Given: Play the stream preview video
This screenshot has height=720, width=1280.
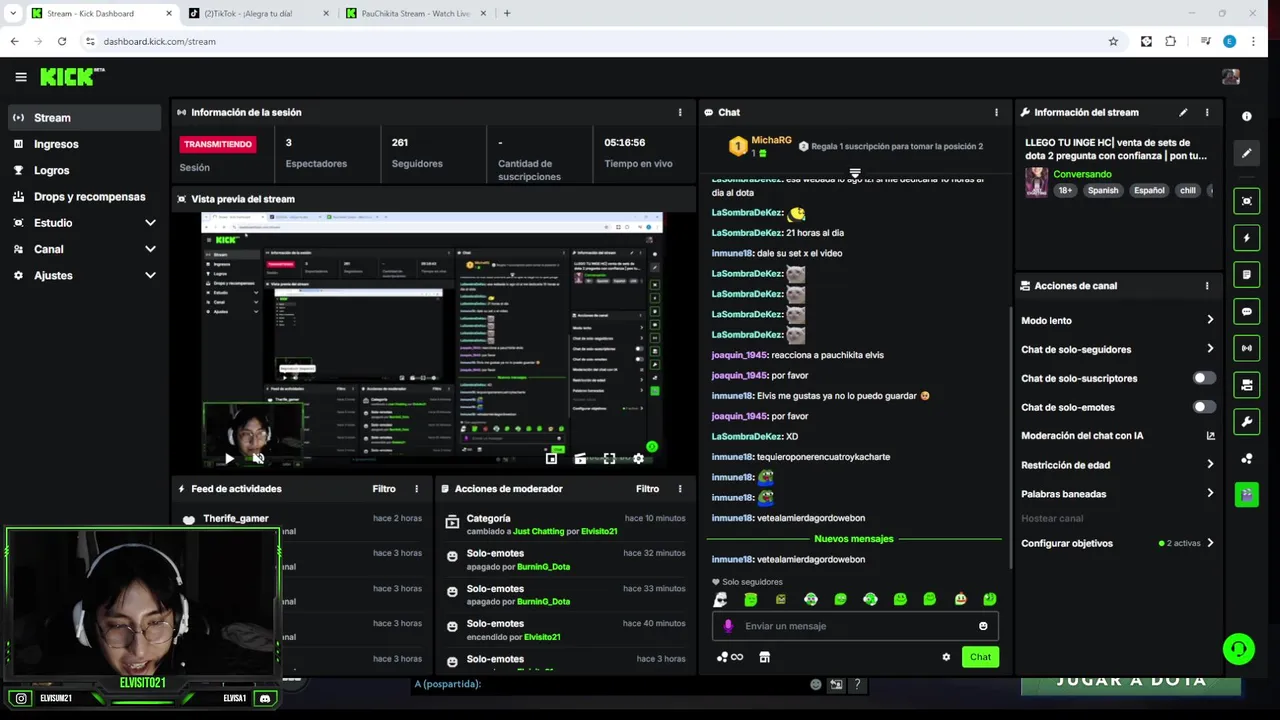Looking at the screenshot, I should 229,459.
